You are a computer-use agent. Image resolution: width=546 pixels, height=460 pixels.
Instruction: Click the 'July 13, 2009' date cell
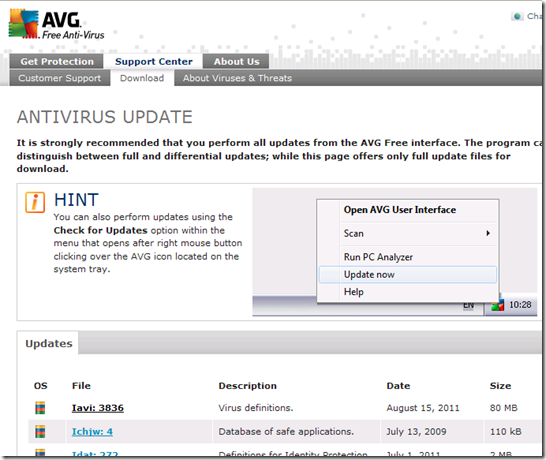click(x=416, y=431)
